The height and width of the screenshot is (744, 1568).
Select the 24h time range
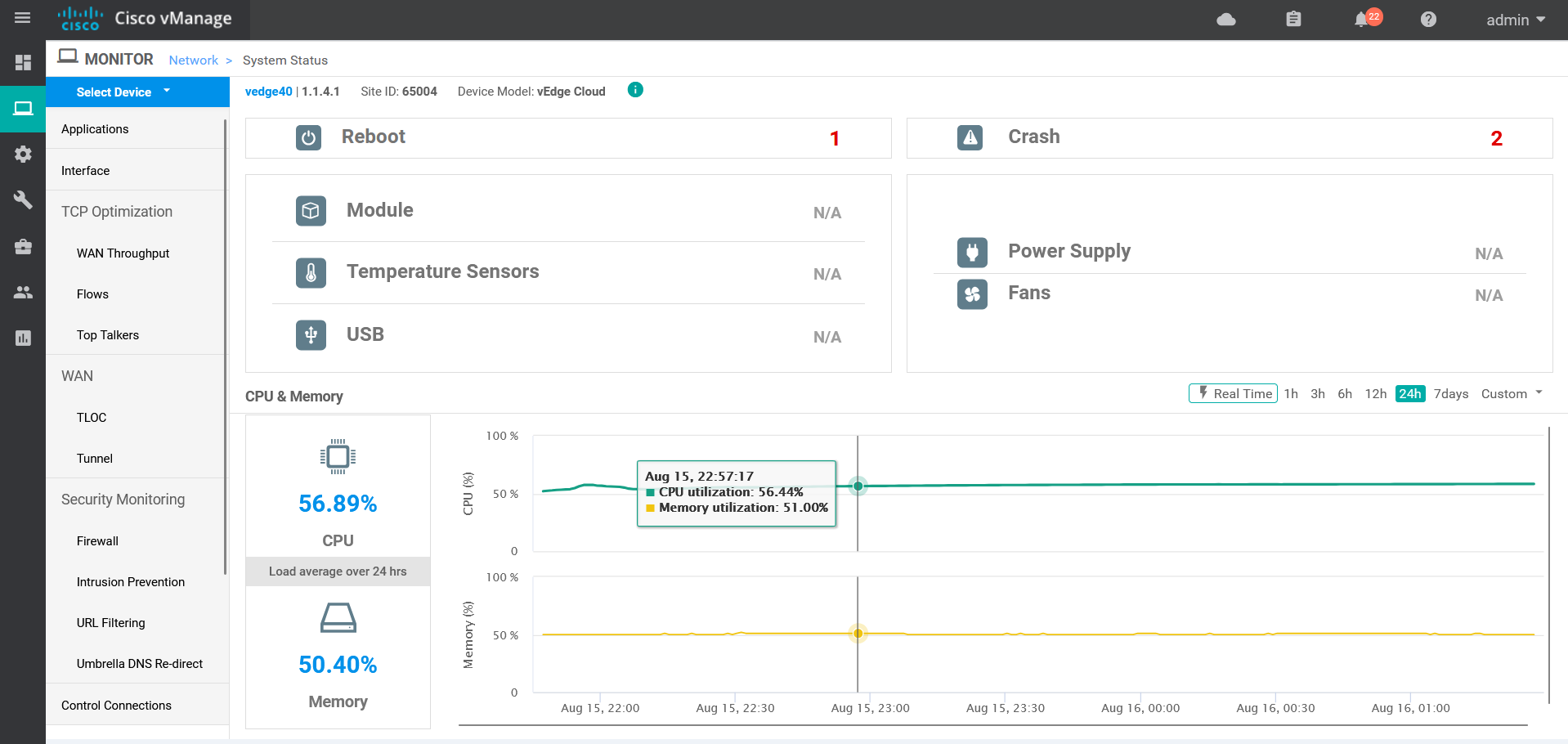(1410, 393)
